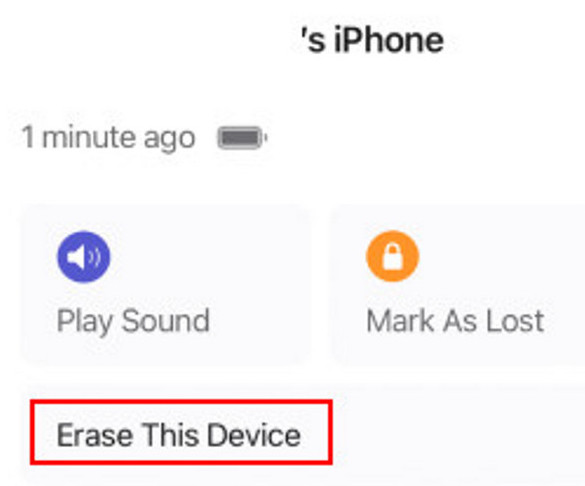This screenshot has height=486, width=585.
Task: Select the Play Sound text label
Action: coord(133,321)
